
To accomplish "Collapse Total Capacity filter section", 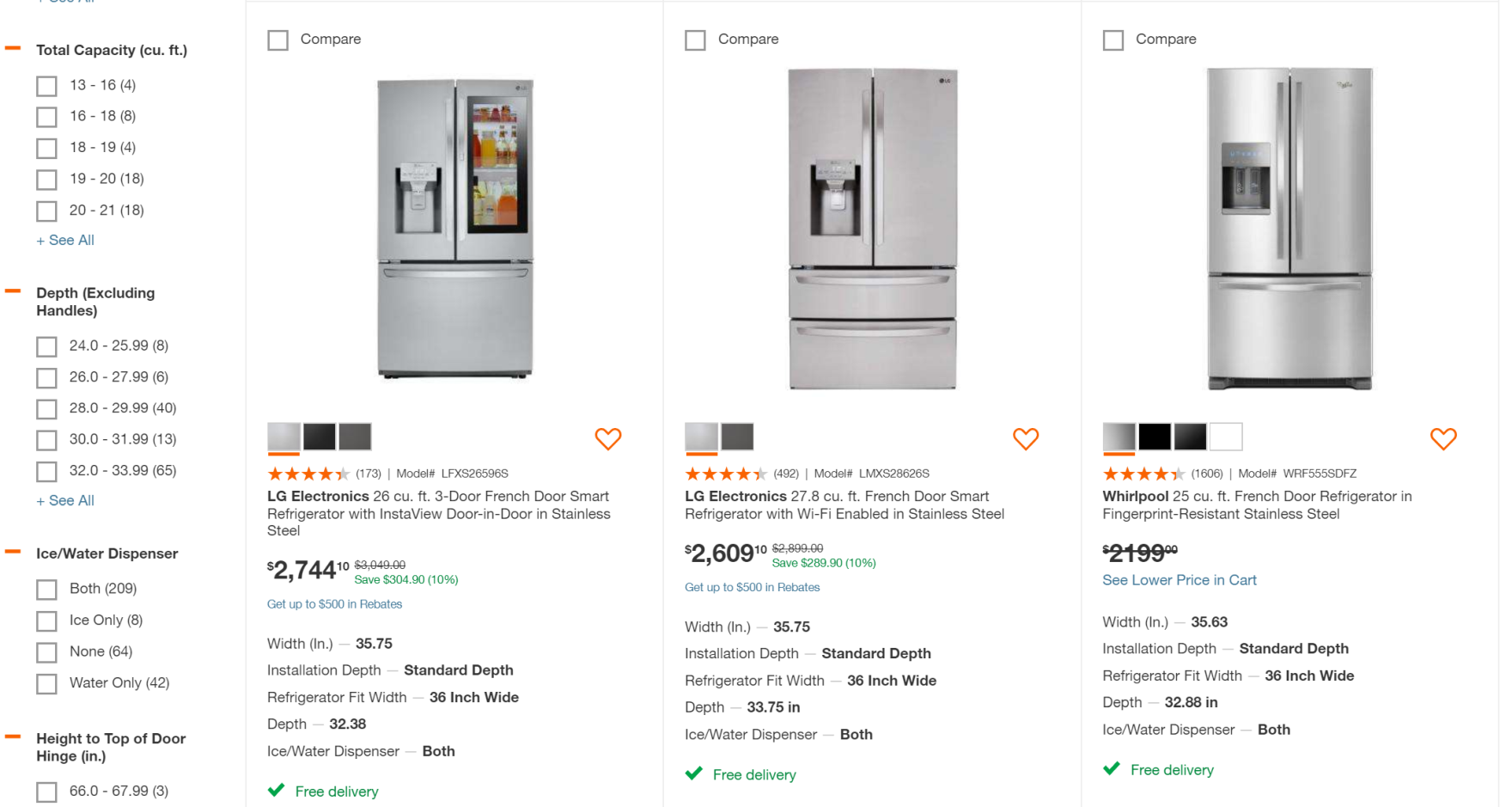I will point(13,49).
